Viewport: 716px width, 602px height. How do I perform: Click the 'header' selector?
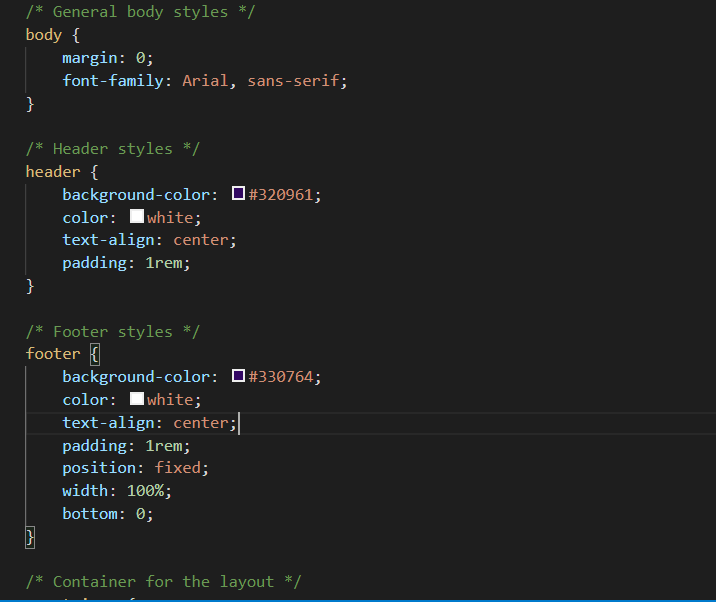[x=53, y=172]
